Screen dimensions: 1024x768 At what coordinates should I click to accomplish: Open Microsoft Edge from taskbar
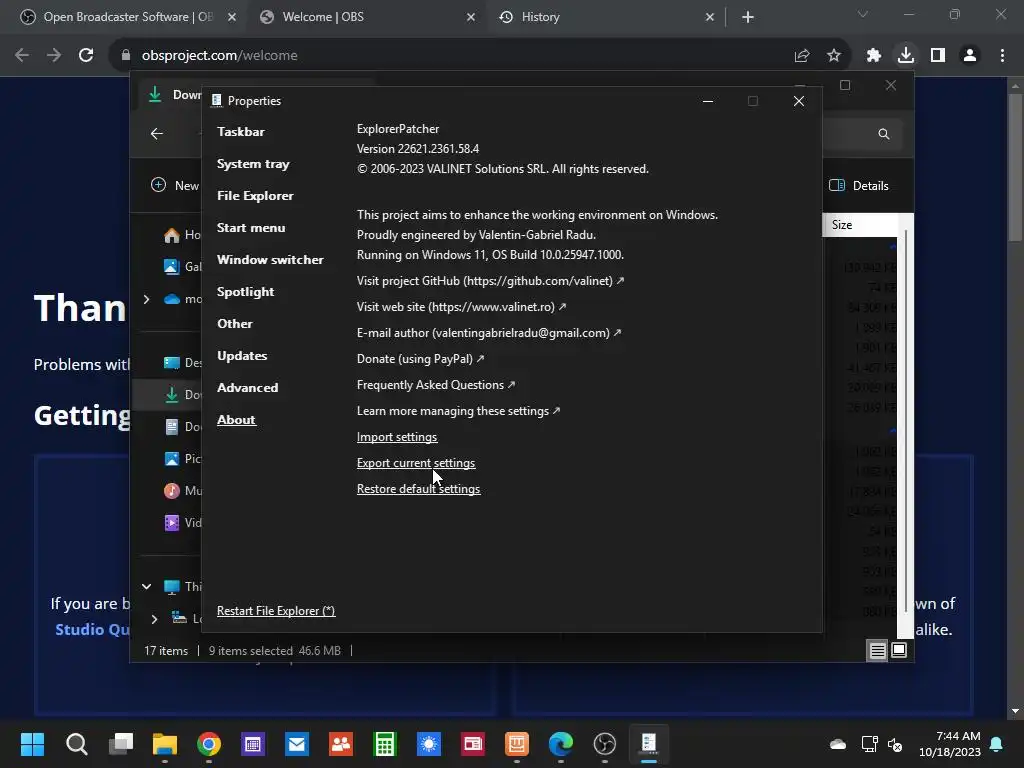click(561, 744)
